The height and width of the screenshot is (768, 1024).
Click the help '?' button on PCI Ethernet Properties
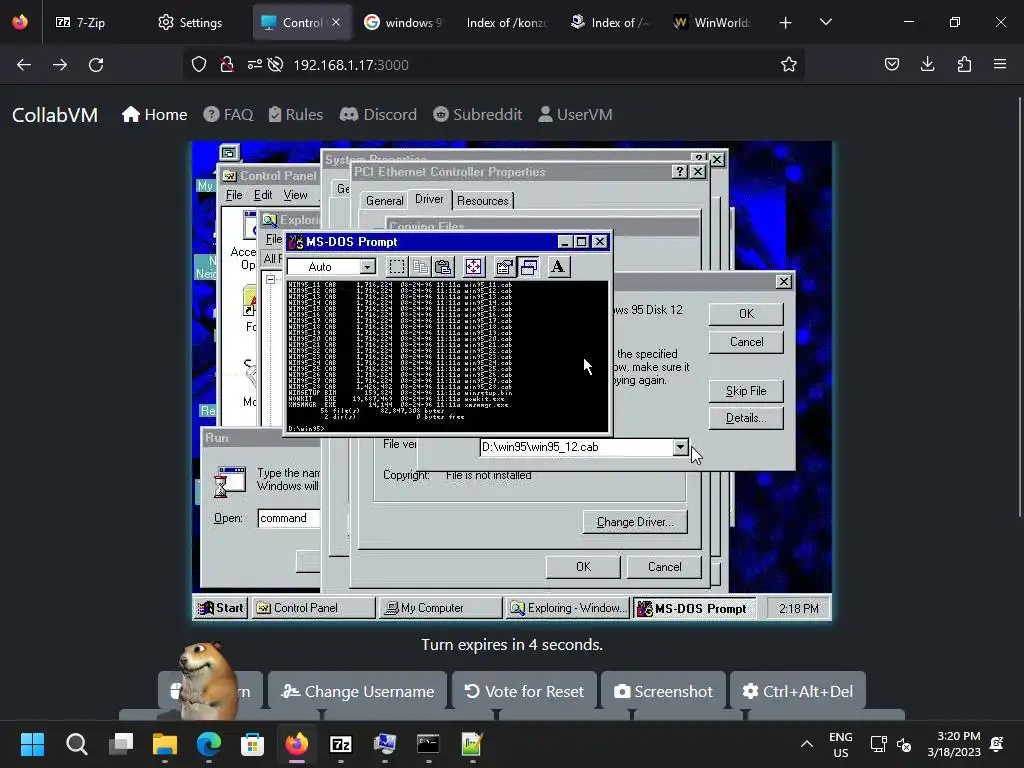click(680, 171)
